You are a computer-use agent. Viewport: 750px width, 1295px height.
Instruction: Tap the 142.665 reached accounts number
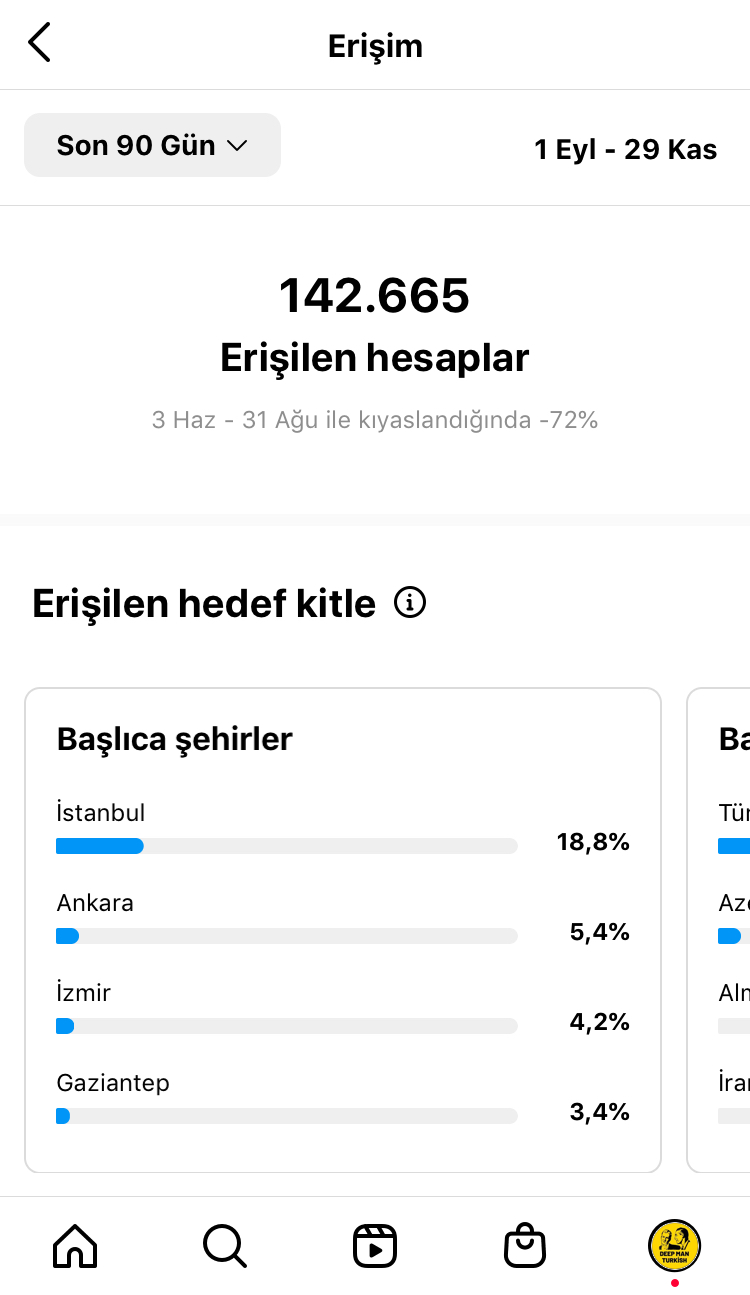point(374,296)
